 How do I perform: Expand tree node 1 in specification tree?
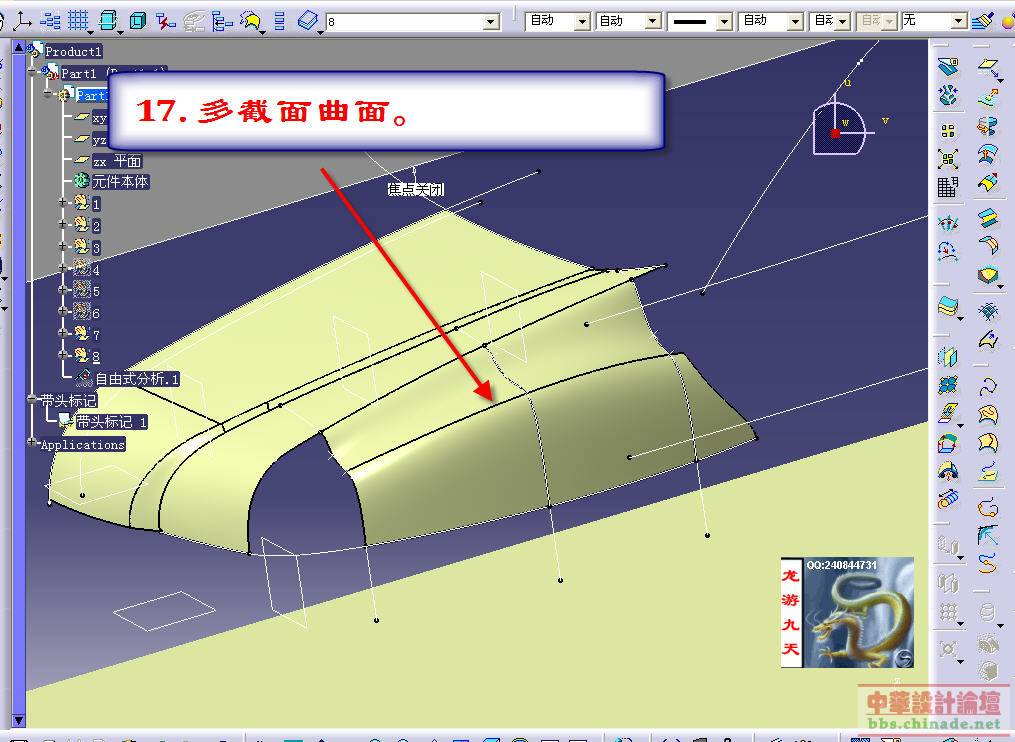(x=63, y=203)
